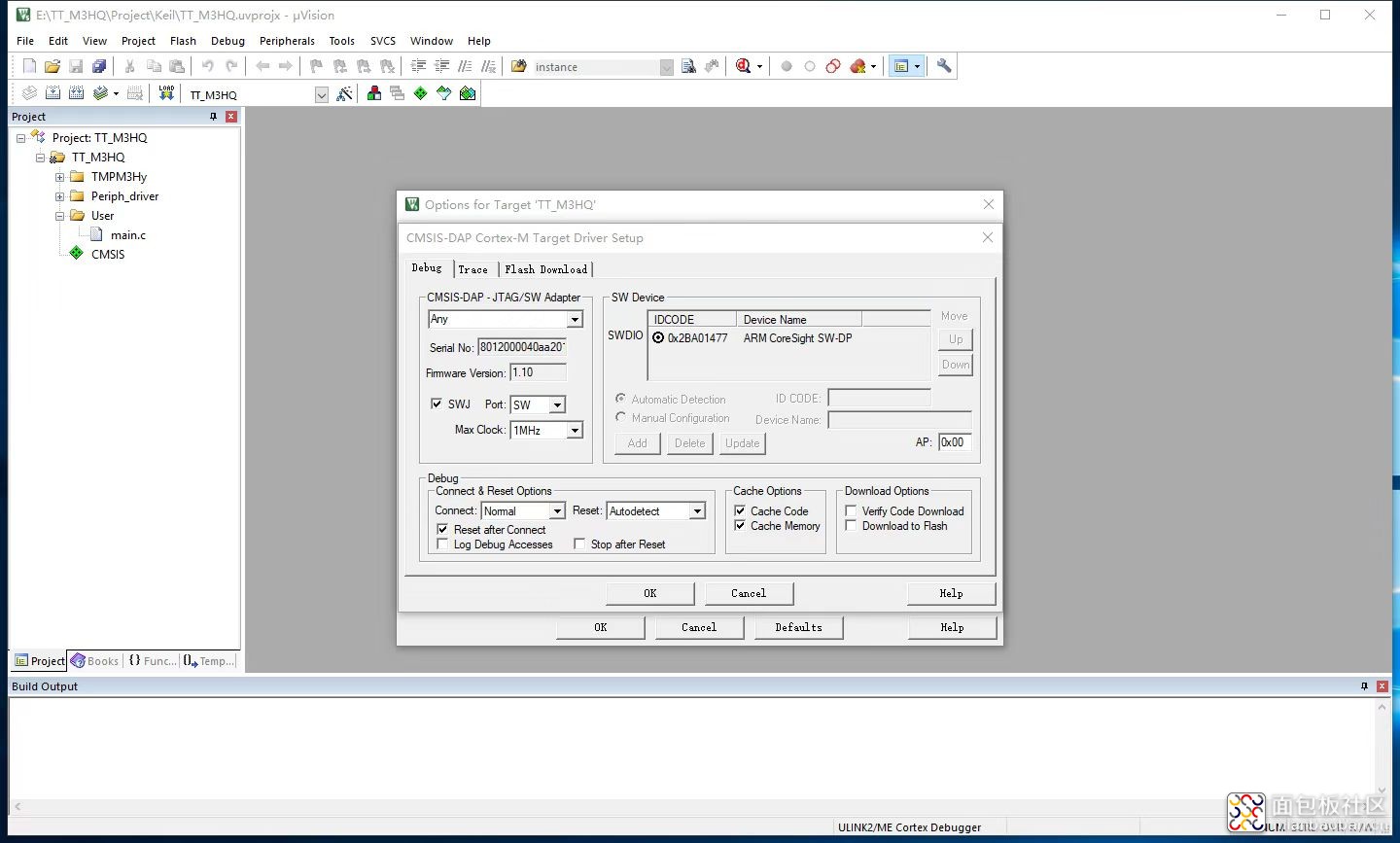The width and height of the screenshot is (1400, 843).
Task: Enable Verify Code Download checkbox
Action: tap(851, 510)
